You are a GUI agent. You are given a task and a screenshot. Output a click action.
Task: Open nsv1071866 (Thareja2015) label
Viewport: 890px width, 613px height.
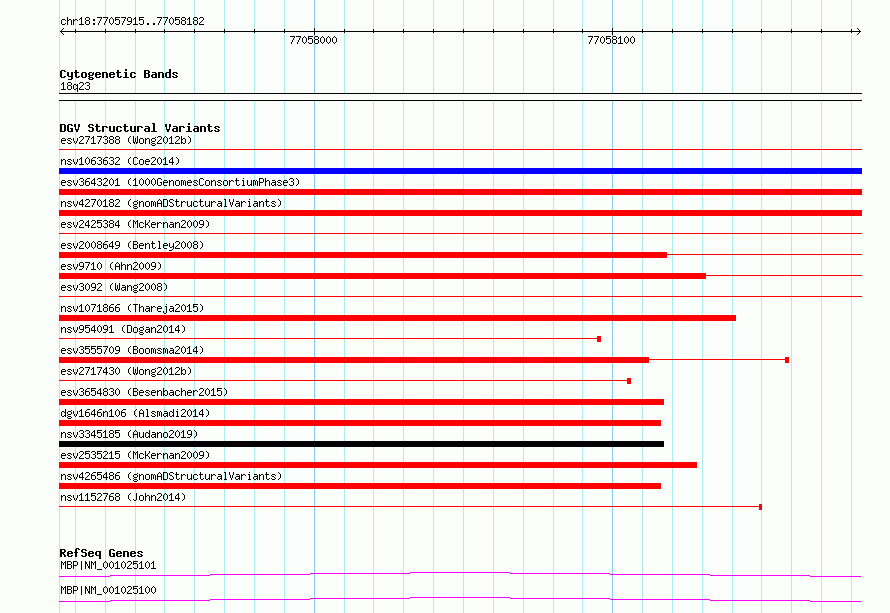[132, 308]
